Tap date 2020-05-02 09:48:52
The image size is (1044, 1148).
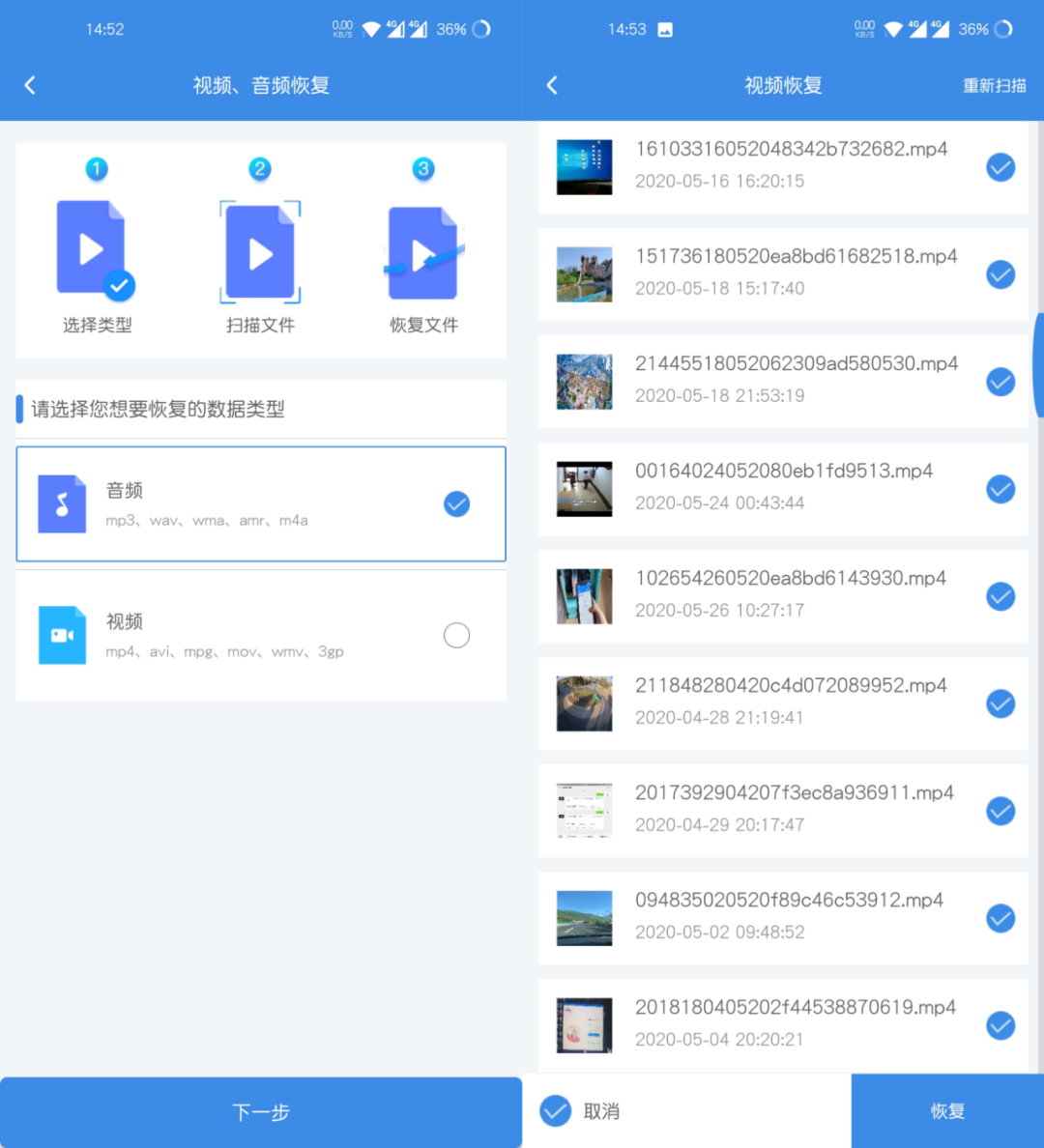coord(719,932)
